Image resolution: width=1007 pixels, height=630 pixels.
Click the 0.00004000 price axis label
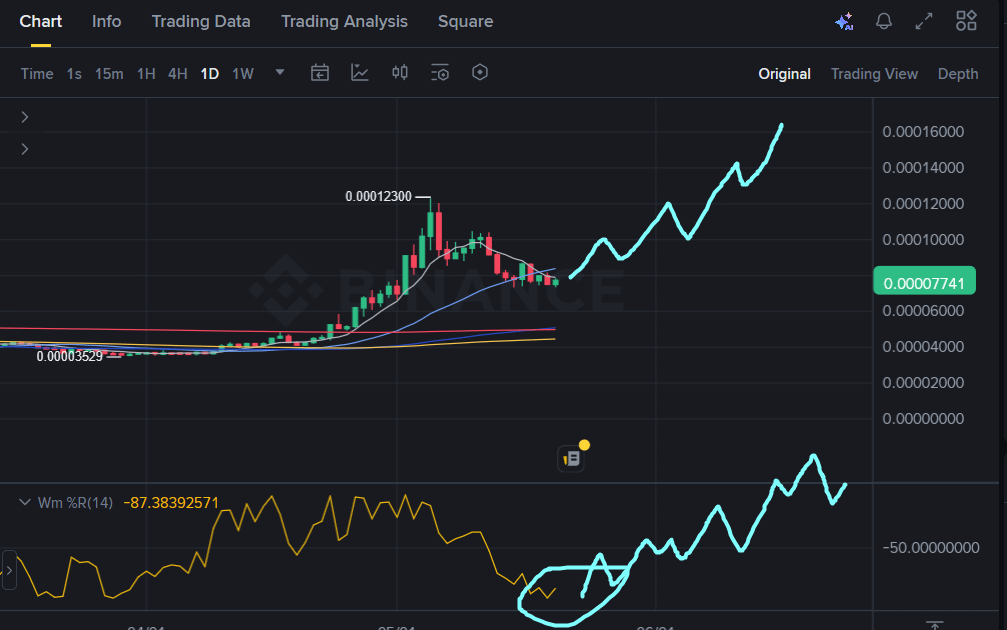(x=923, y=347)
